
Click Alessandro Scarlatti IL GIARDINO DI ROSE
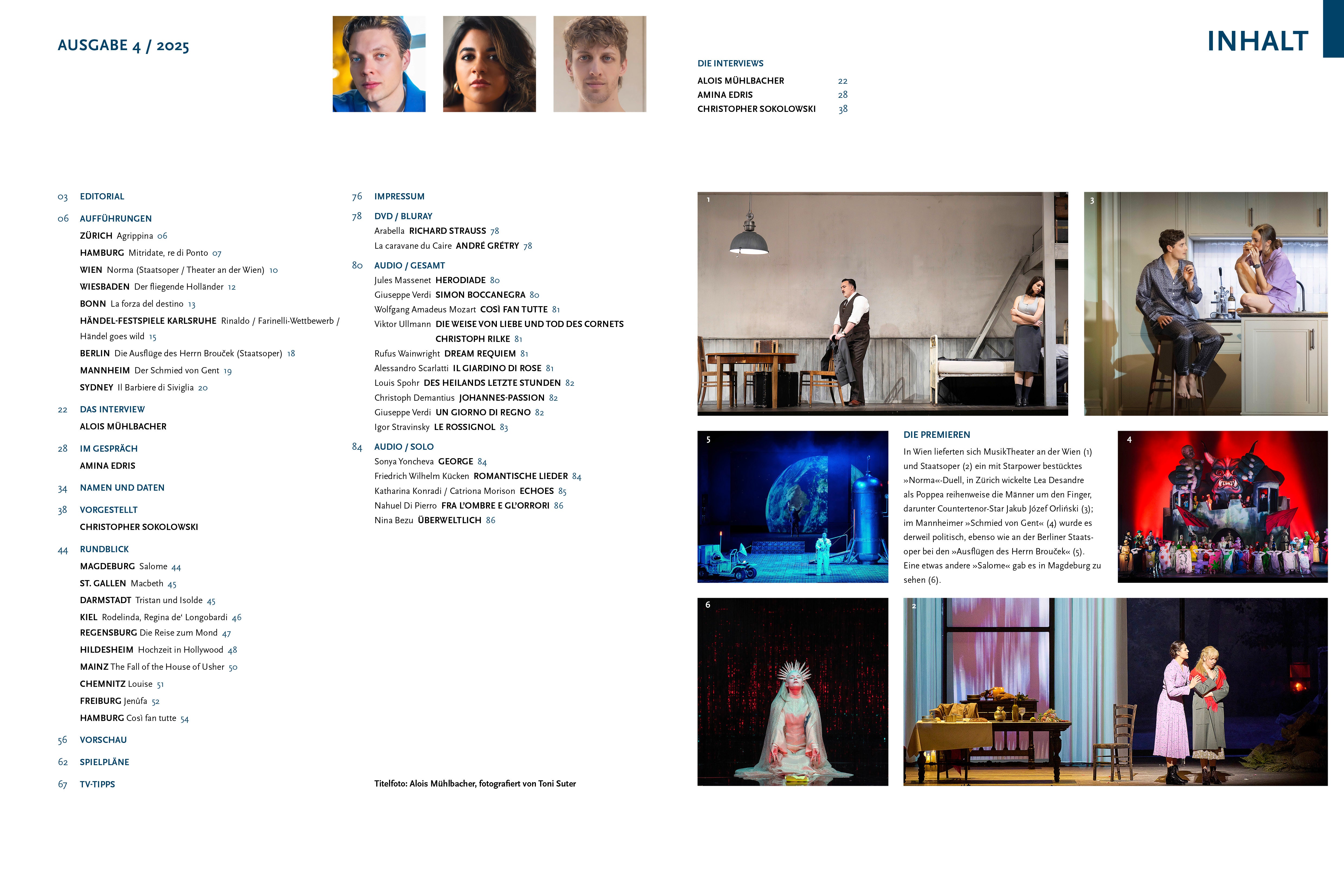[x=464, y=368]
